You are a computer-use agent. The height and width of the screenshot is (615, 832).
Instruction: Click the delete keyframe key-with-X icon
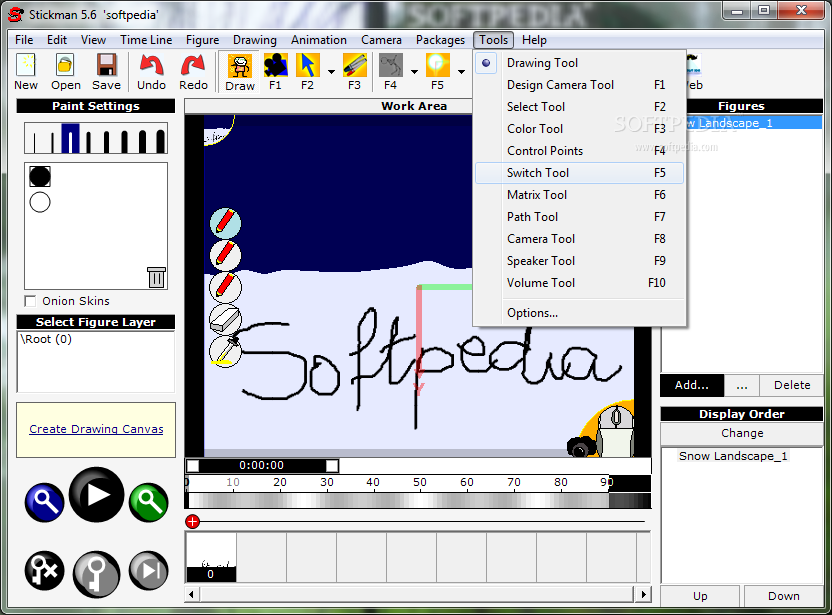[45, 571]
